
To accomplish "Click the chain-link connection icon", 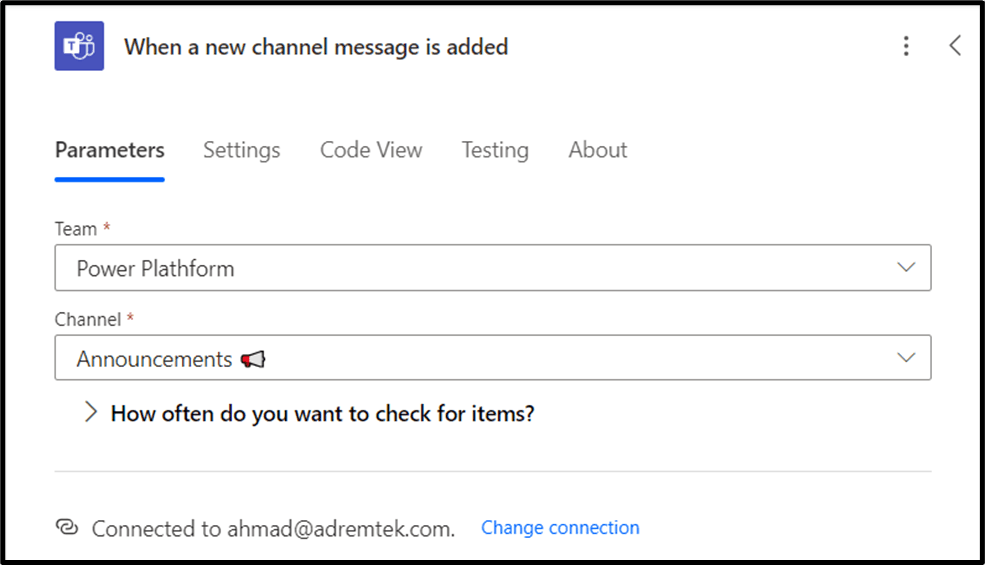I will tap(67, 527).
